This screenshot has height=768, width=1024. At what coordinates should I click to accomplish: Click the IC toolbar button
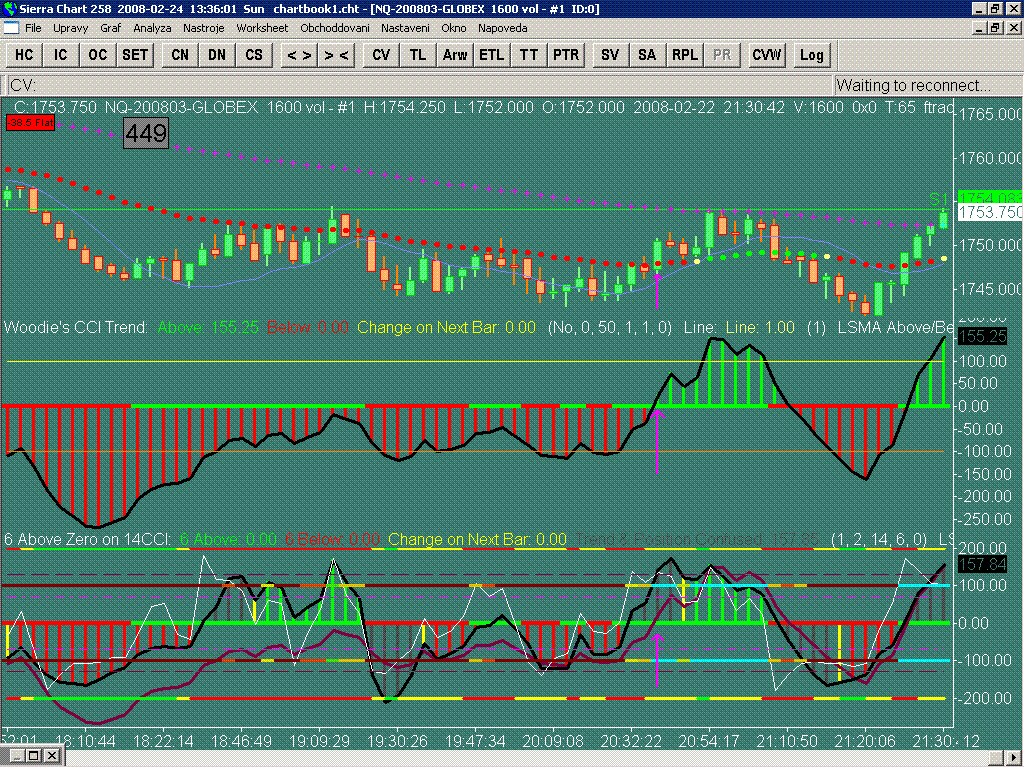point(61,55)
